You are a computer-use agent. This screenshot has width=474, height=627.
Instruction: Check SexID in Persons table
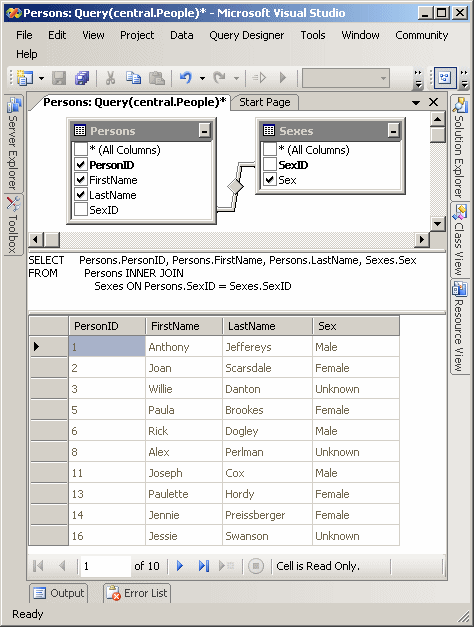tap(81, 210)
